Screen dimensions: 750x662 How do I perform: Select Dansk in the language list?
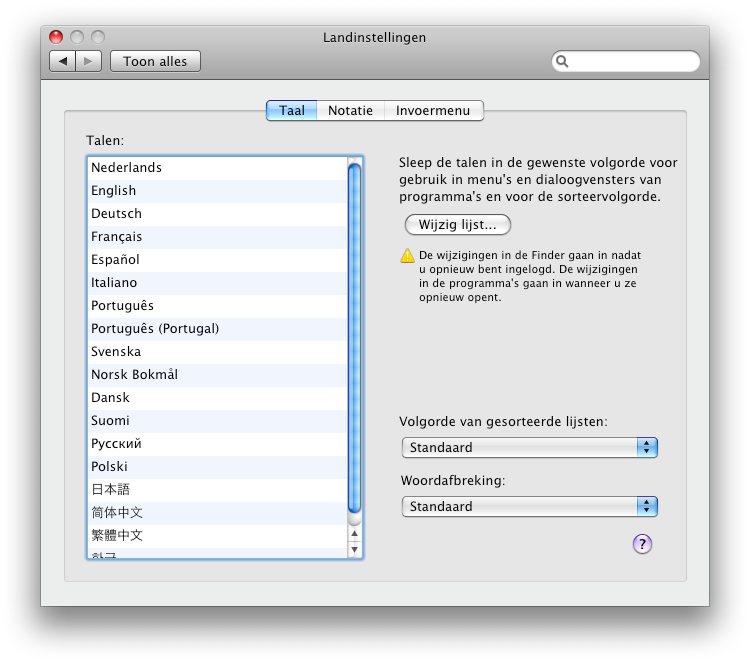[x=218, y=397]
